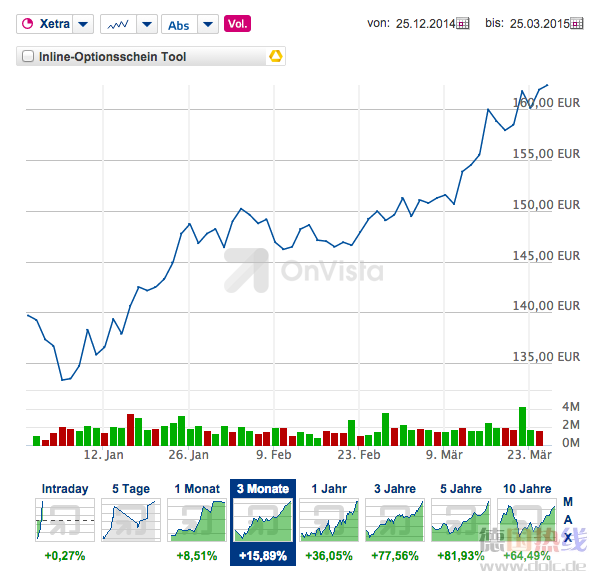
Task: Click the +15,89% three months value
Action: coord(263,556)
